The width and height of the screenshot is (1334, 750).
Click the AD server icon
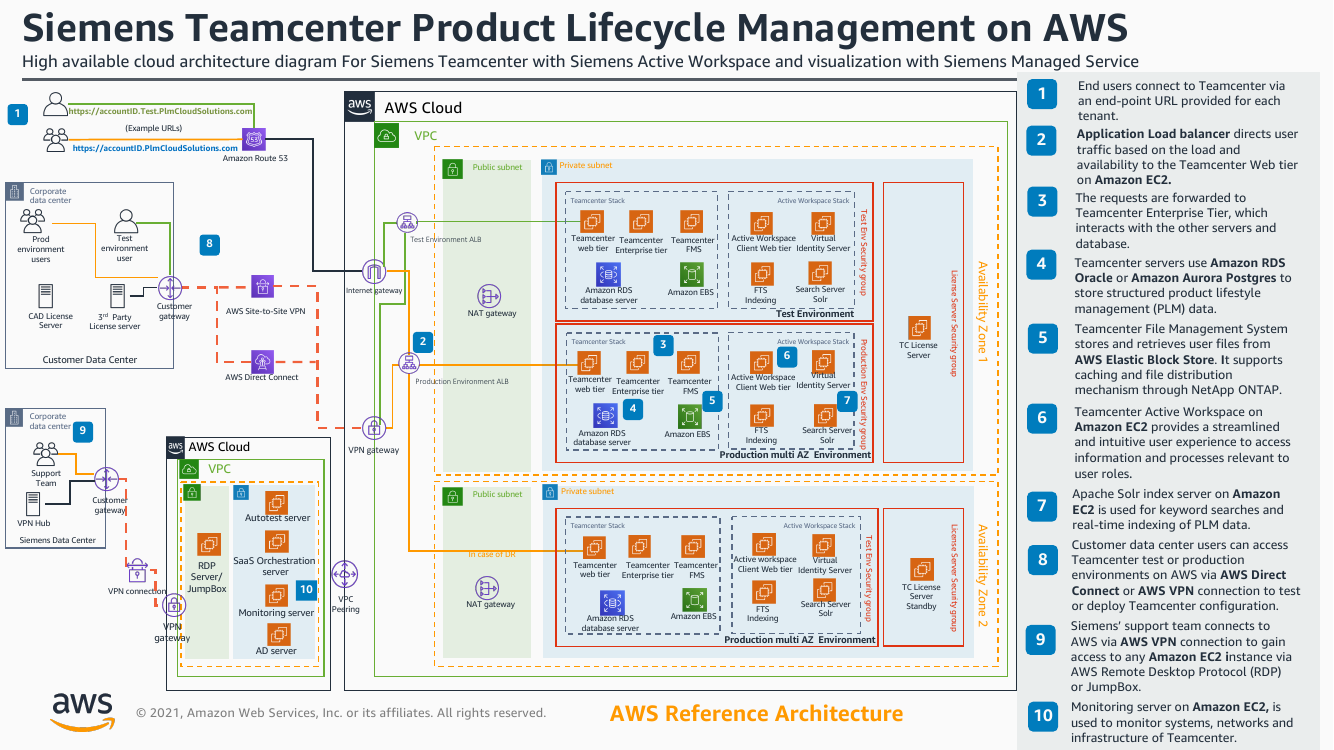(277, 634)
